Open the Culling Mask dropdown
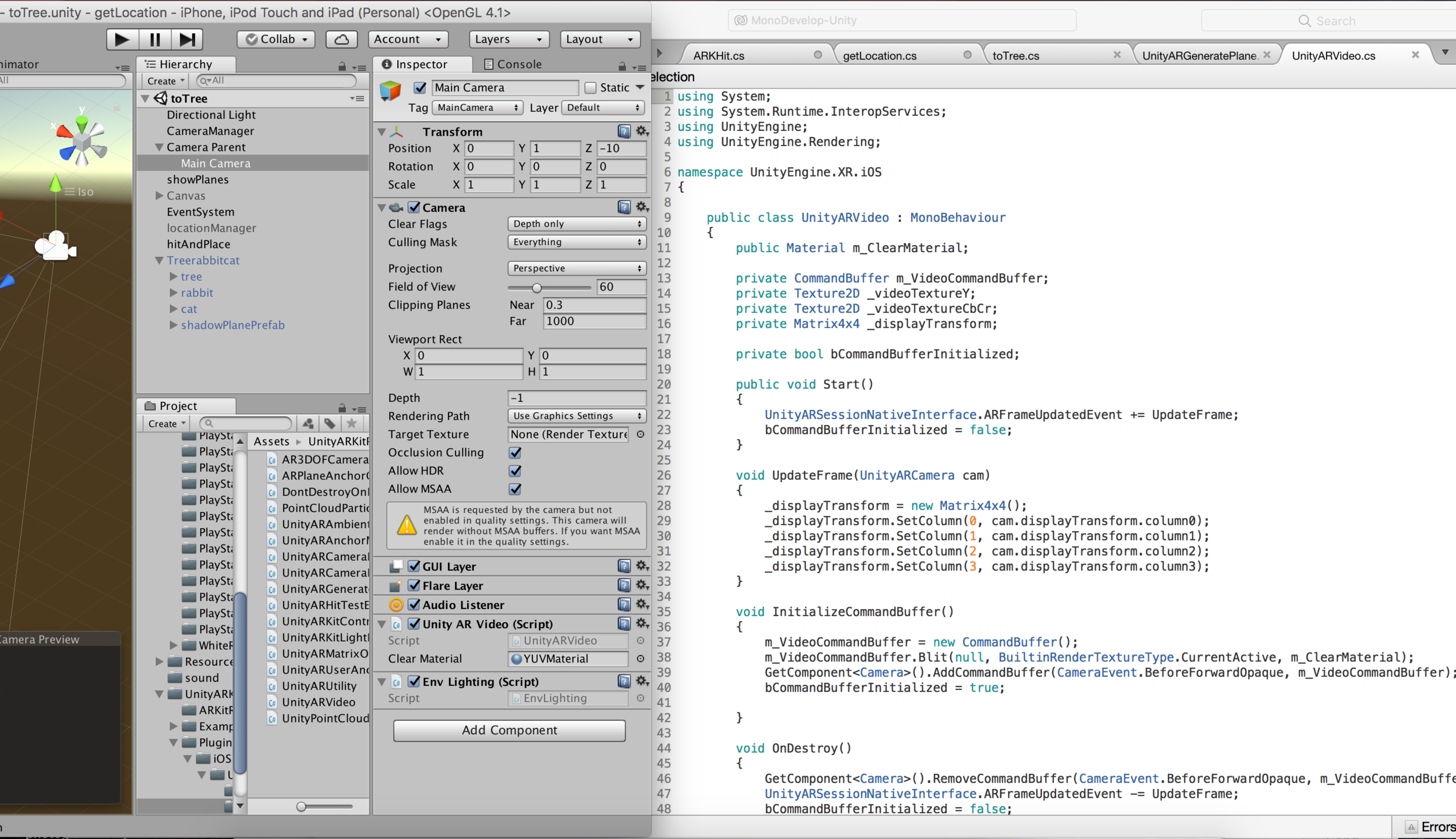 pos(577,242)
